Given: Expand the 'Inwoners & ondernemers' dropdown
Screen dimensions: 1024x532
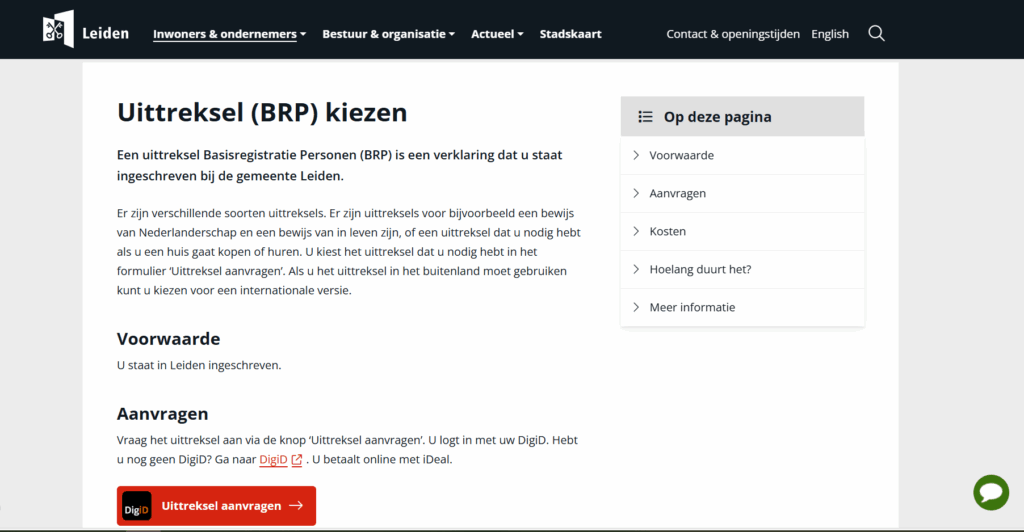Looking at the screenshot, I should click(x=229, y=34).
